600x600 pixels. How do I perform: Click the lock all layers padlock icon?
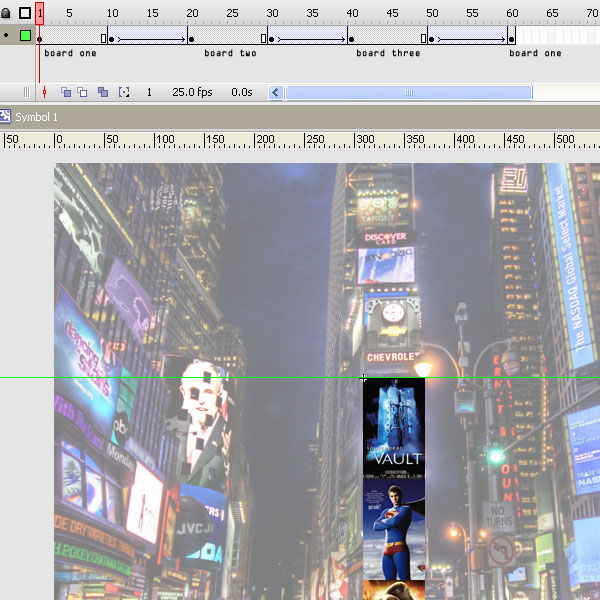tap(5, 13)
